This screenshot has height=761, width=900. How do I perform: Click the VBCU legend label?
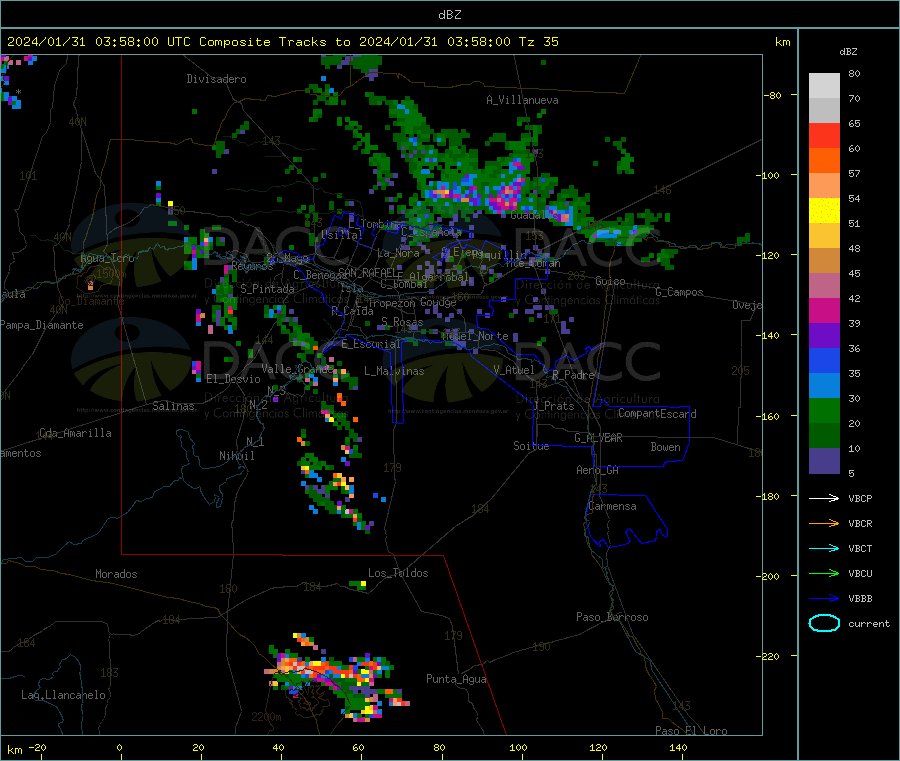[860, 573]
